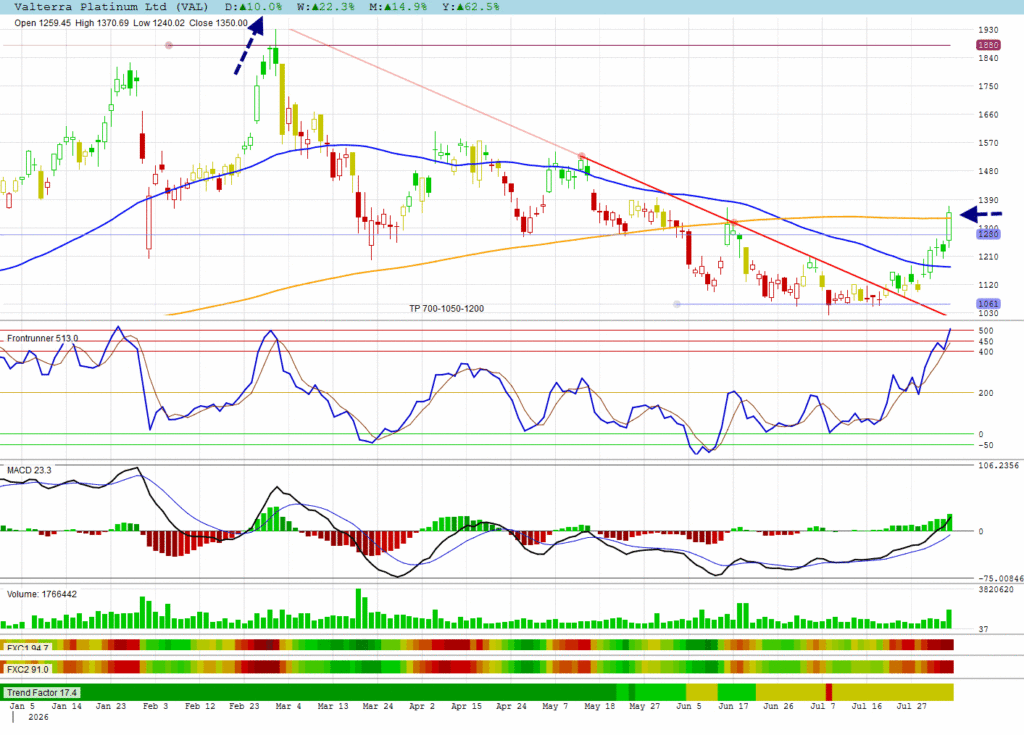The image size is (1024, 735).
Task: Click the Frontrunner 500 level label
Action: point(985,331)
